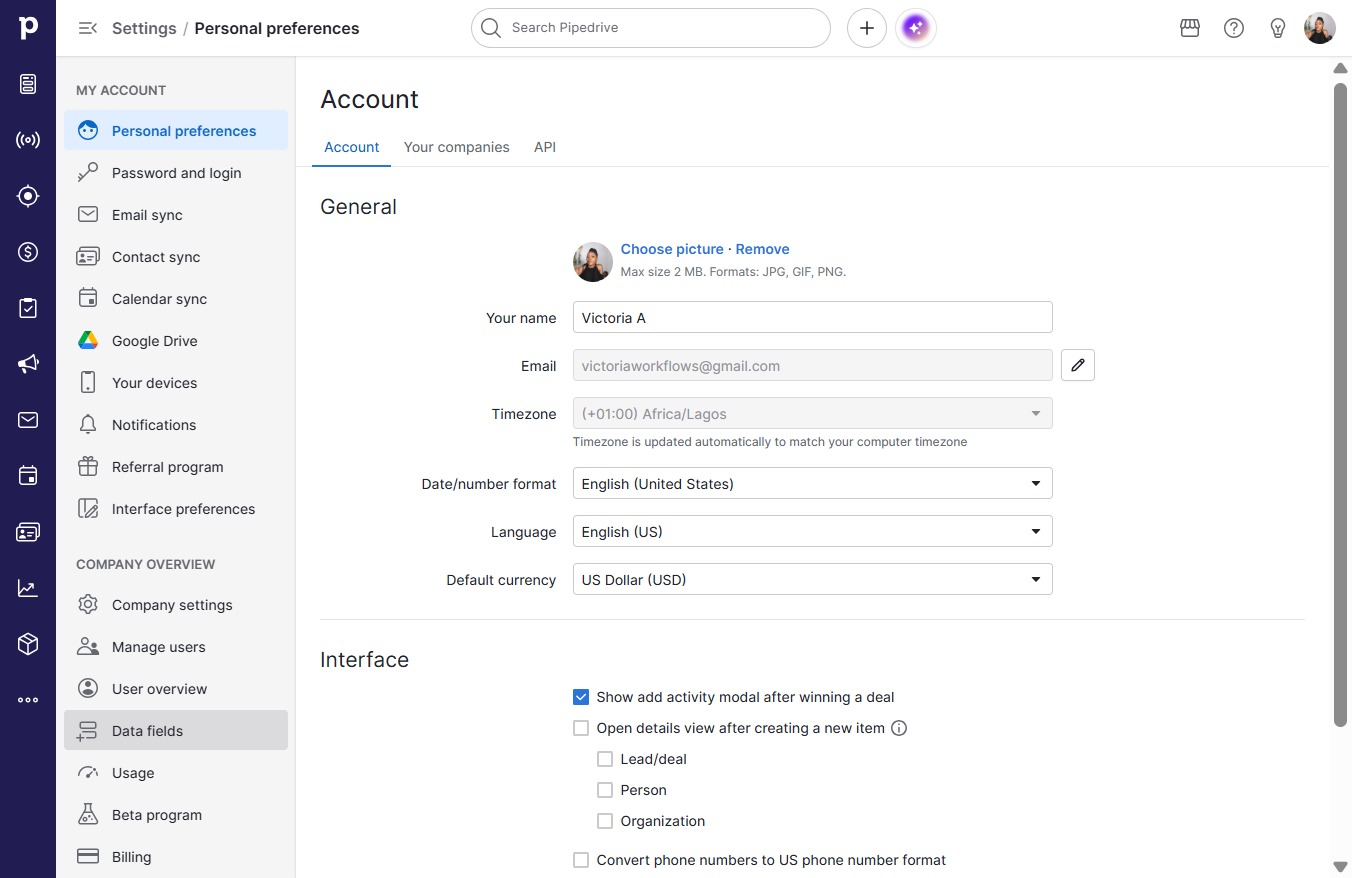
Task: Open Data fields settings
Action: 176,731
